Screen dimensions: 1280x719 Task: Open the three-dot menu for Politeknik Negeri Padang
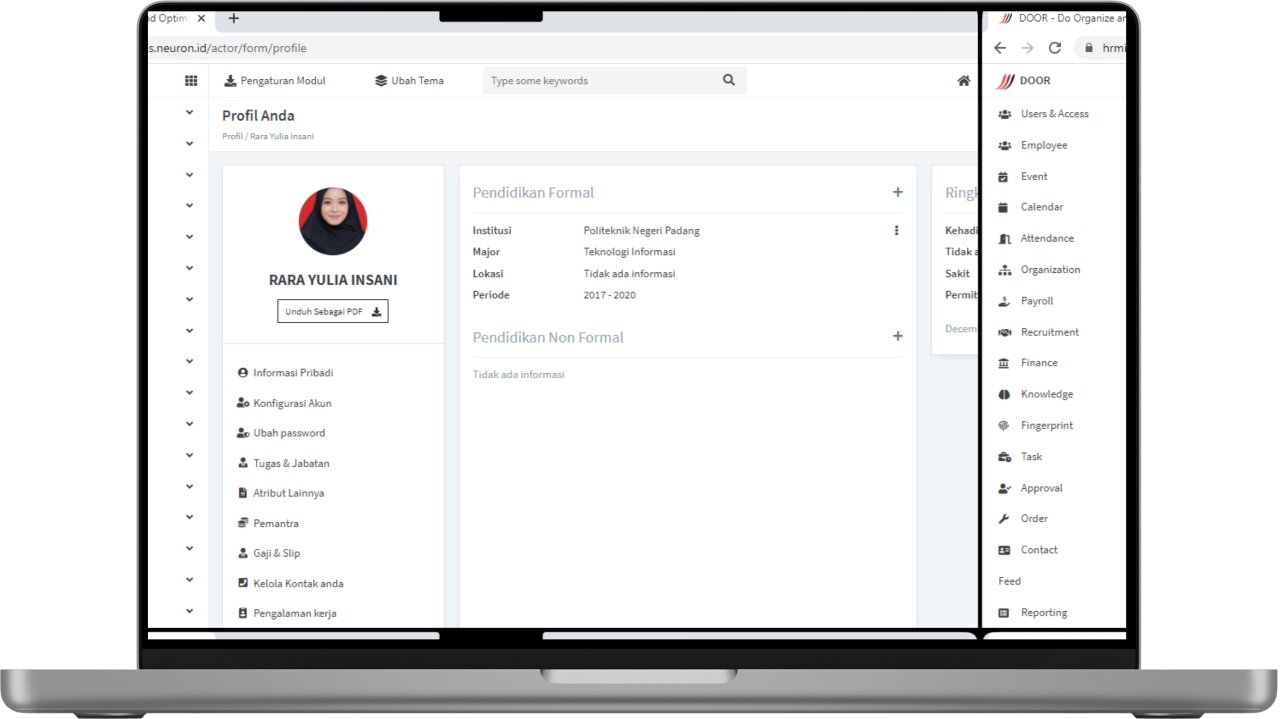coord(896,231)
